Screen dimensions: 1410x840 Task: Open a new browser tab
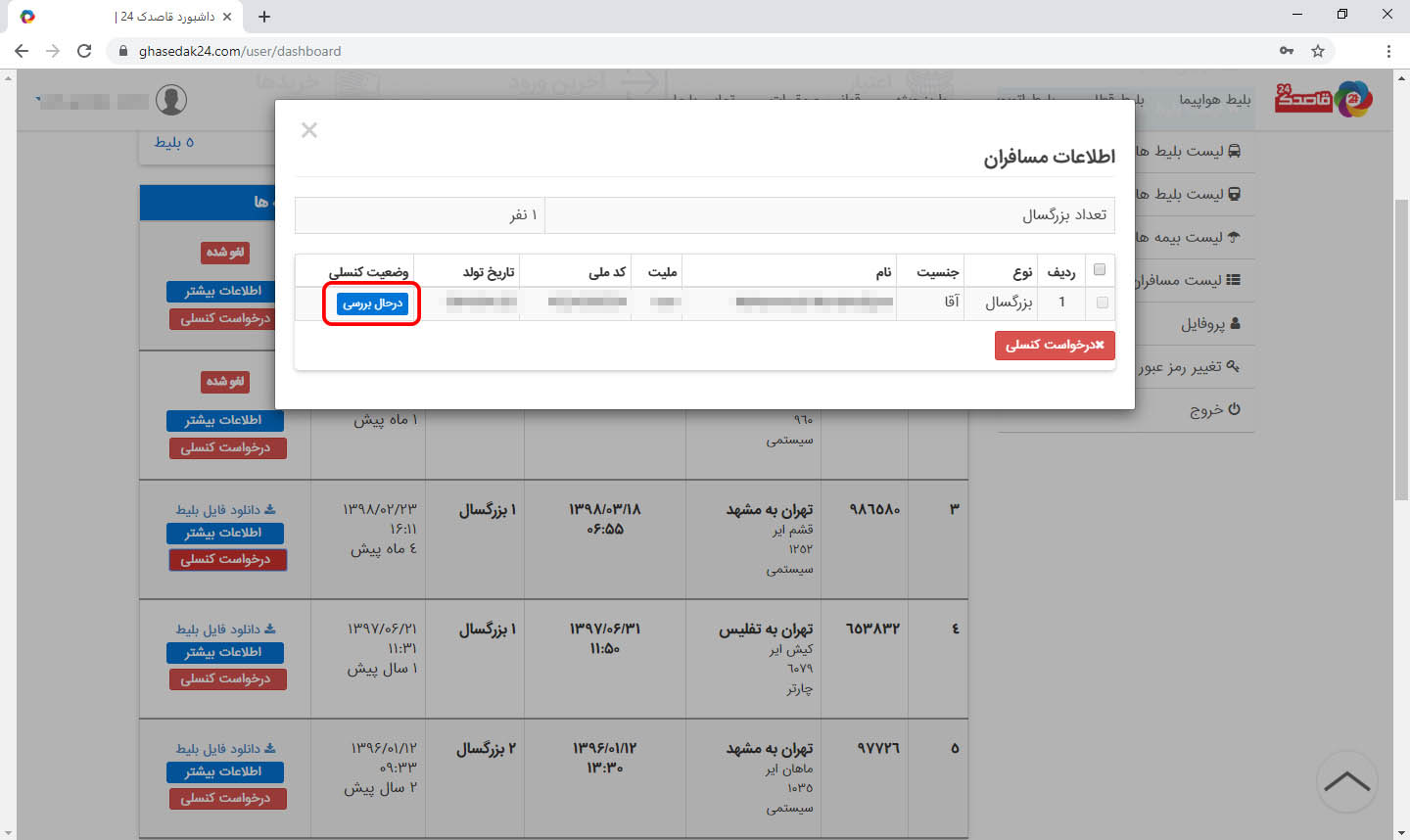[x=264, y=17]
